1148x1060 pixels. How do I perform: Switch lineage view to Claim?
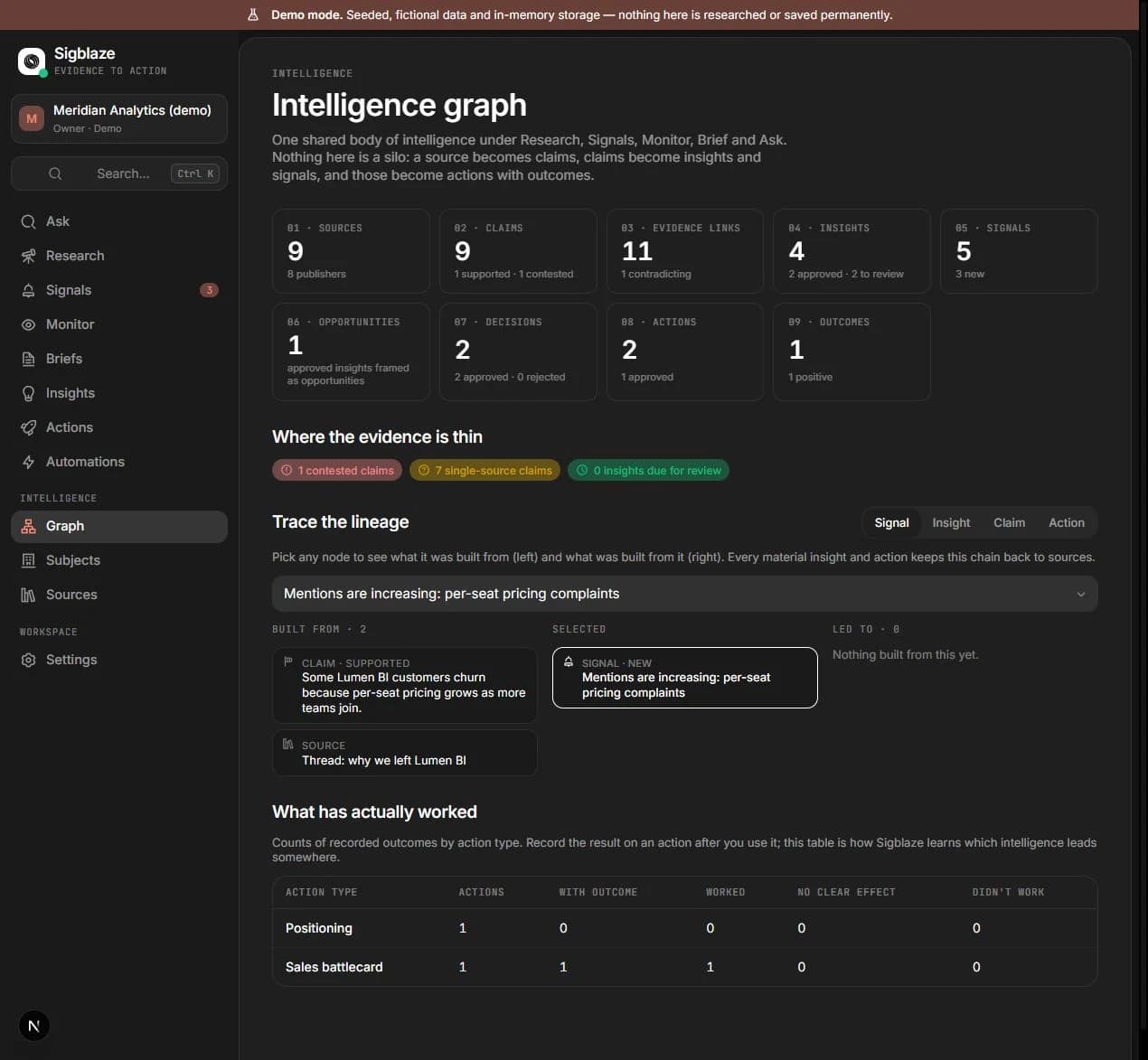pos(1009,522)
